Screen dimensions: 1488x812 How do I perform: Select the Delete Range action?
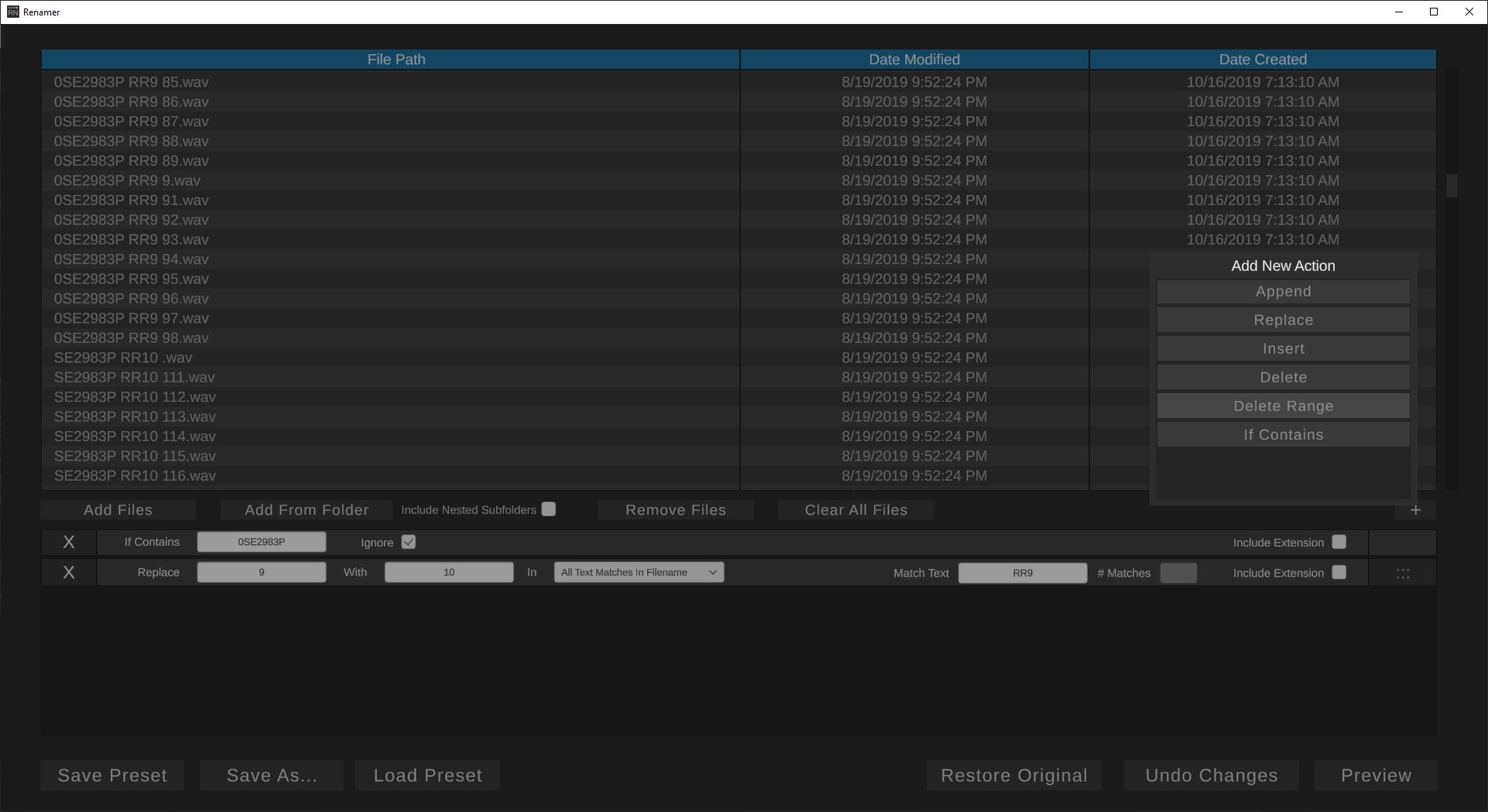[x=1282, y=406]
